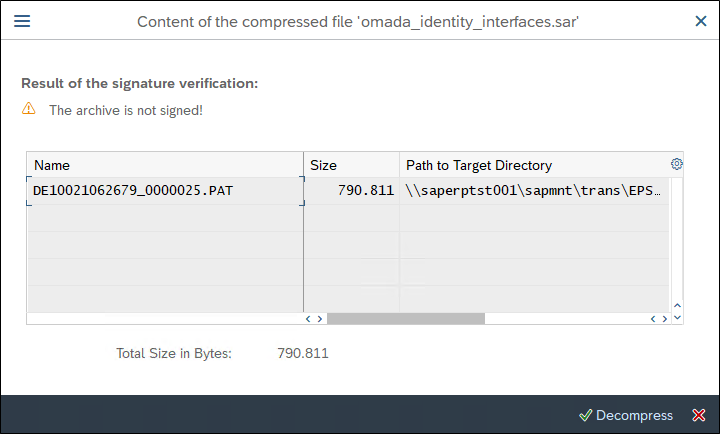Click scroll left arrow beside Name column
Viewport: 720px width, 434px height.
(x=308, y=319)
